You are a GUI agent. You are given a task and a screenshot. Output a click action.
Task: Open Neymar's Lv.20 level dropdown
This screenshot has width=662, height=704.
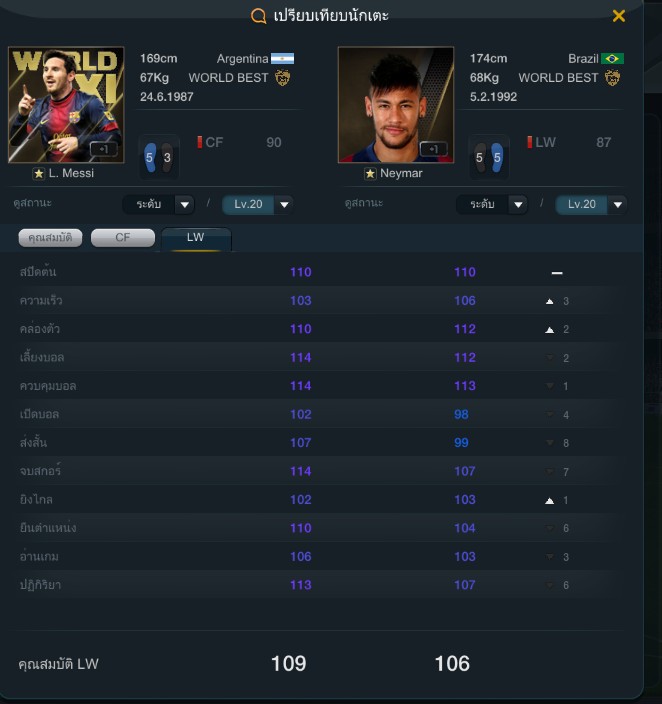[591, 205]
